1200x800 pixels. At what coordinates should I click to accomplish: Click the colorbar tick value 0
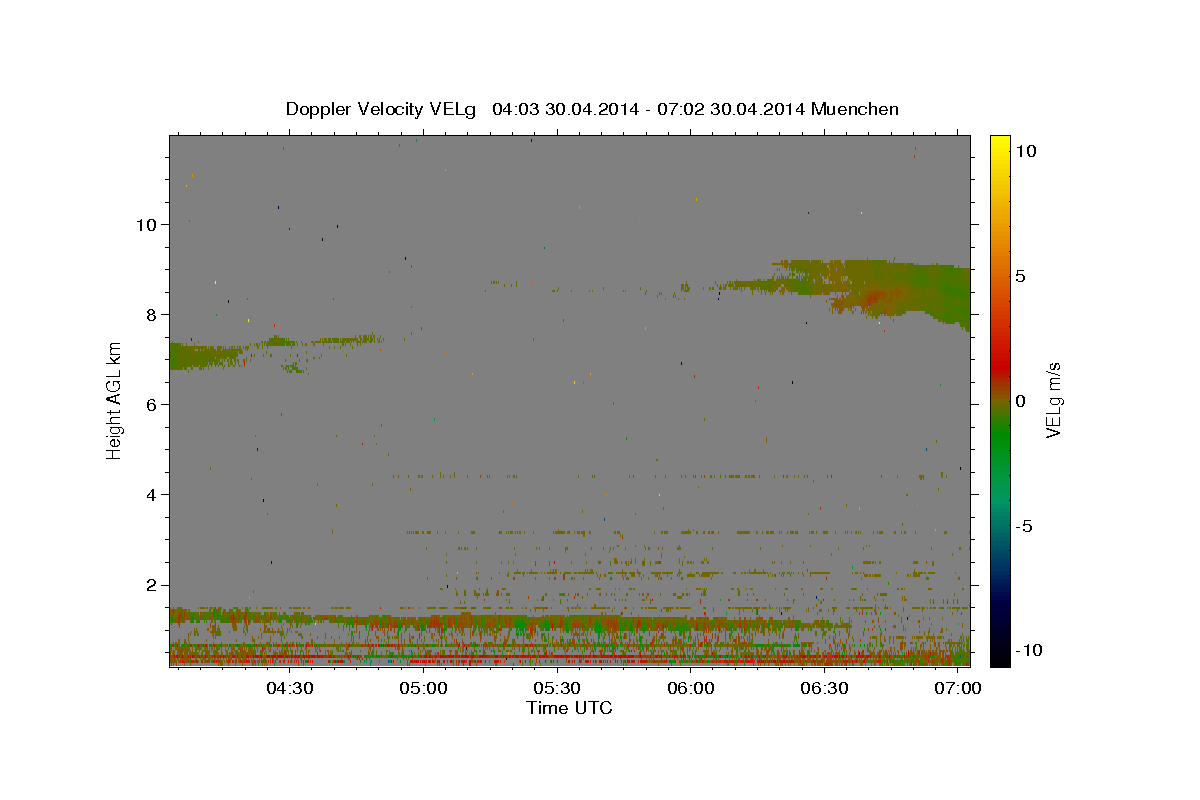(1023, 401)
